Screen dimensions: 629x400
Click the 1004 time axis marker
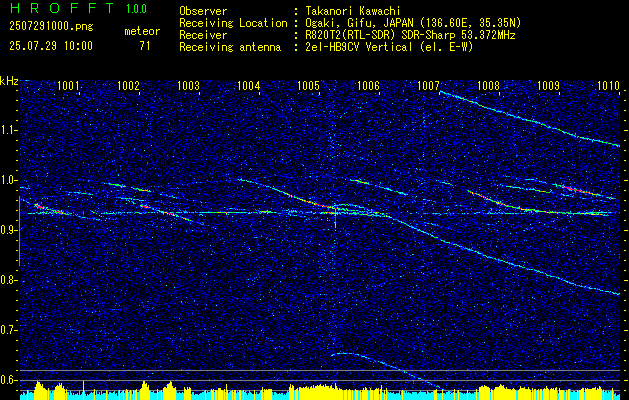pos(248,85)
